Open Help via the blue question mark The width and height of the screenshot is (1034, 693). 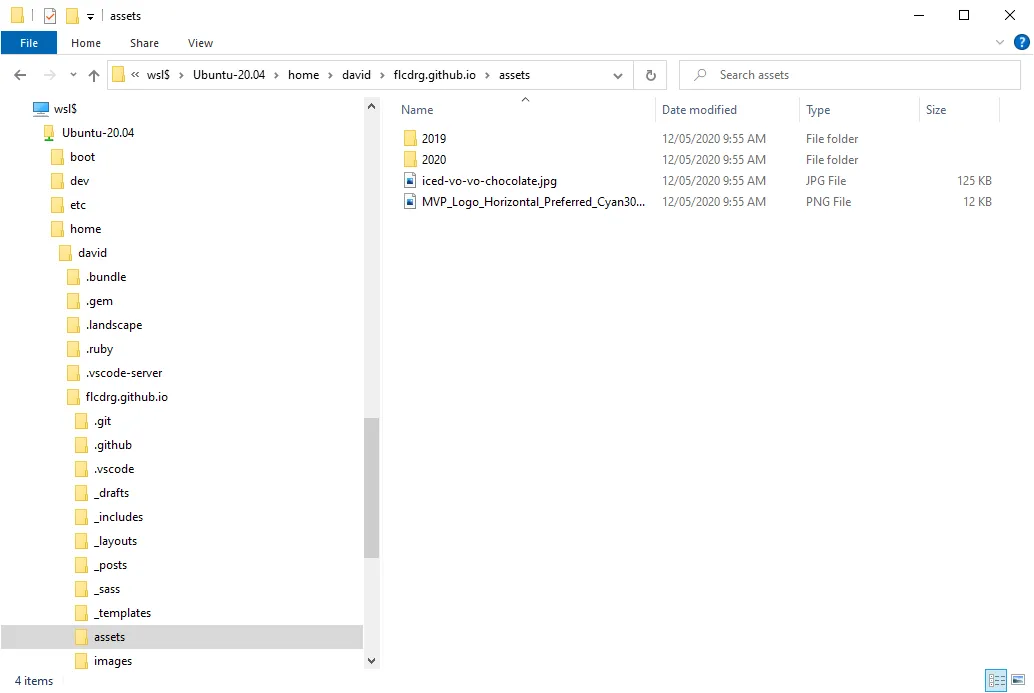(1021, 43)
